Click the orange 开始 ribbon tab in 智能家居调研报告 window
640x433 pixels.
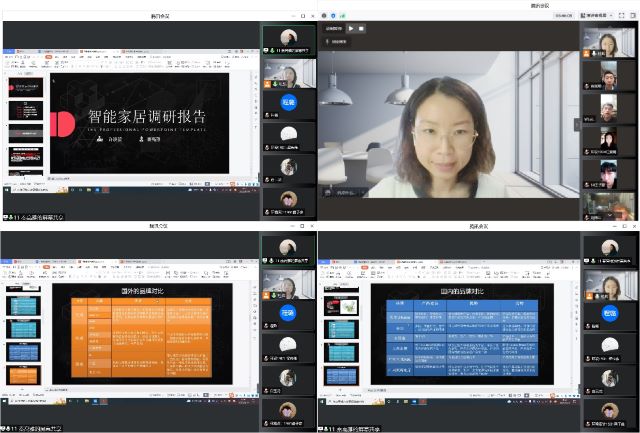click(x=48, y=57)
